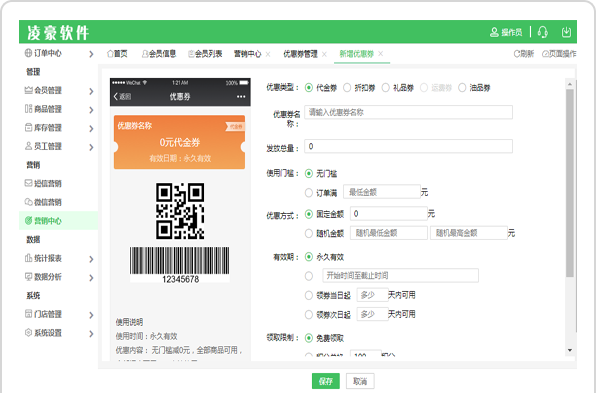Expand 商品管理 submenu arrow
Image resolution: width=596 pixels, height=393 pixels.
tap(91, 110)
